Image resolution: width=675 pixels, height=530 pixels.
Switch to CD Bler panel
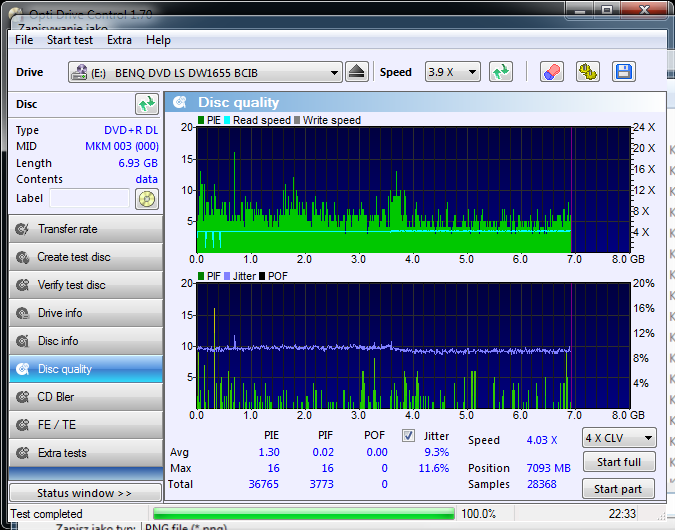[86, 397]
